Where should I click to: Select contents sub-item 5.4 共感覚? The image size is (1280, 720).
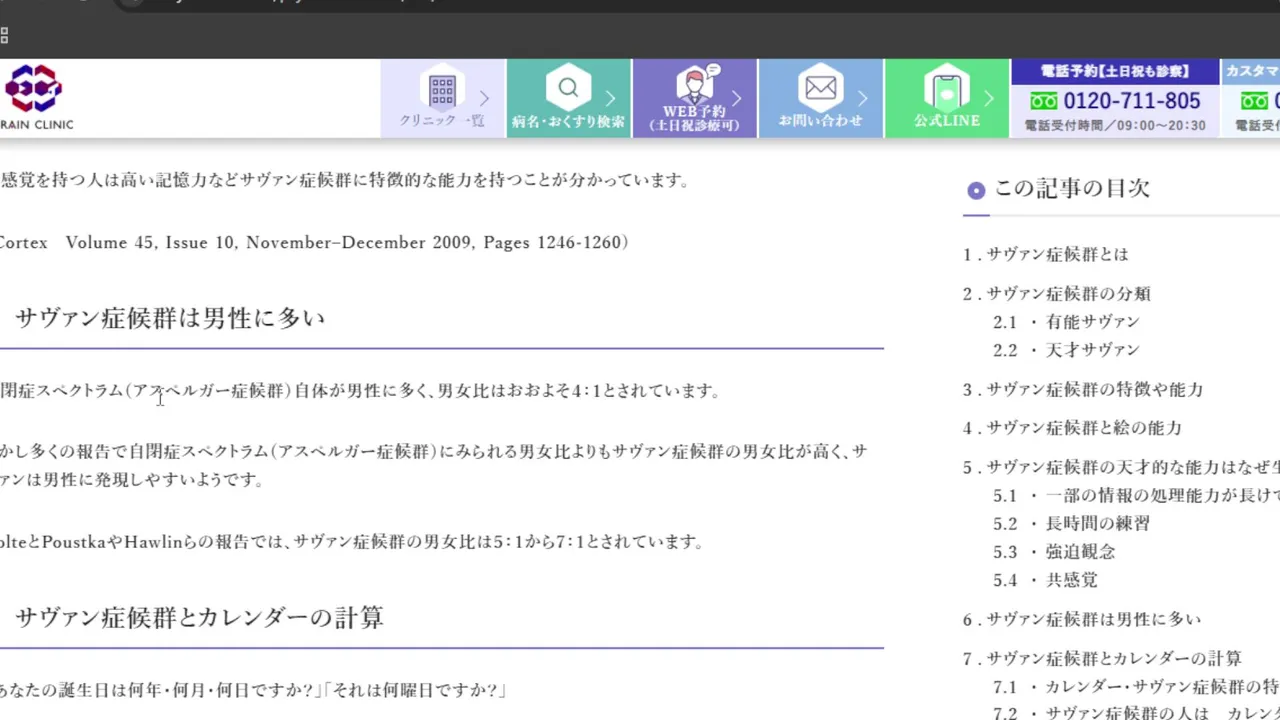click(x=1045, y=579)
